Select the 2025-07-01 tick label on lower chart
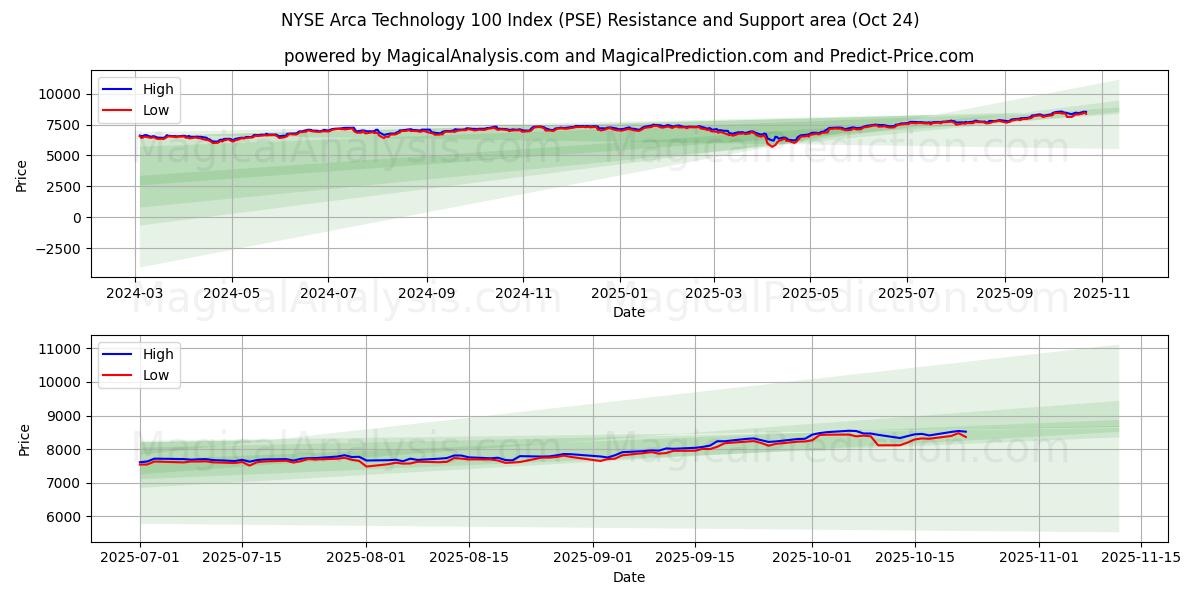 (140, 559)
